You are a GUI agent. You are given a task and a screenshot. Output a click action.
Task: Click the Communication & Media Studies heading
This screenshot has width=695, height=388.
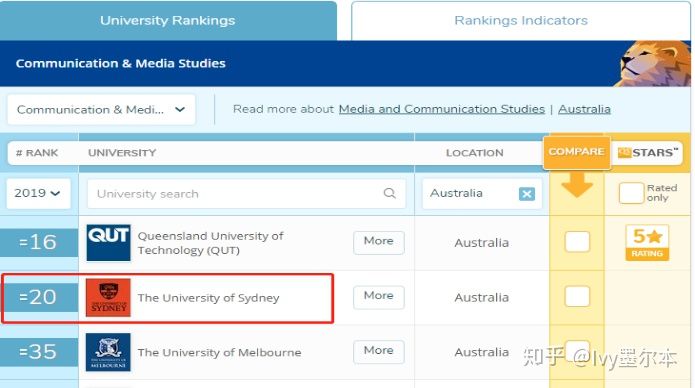coord(121,63)
